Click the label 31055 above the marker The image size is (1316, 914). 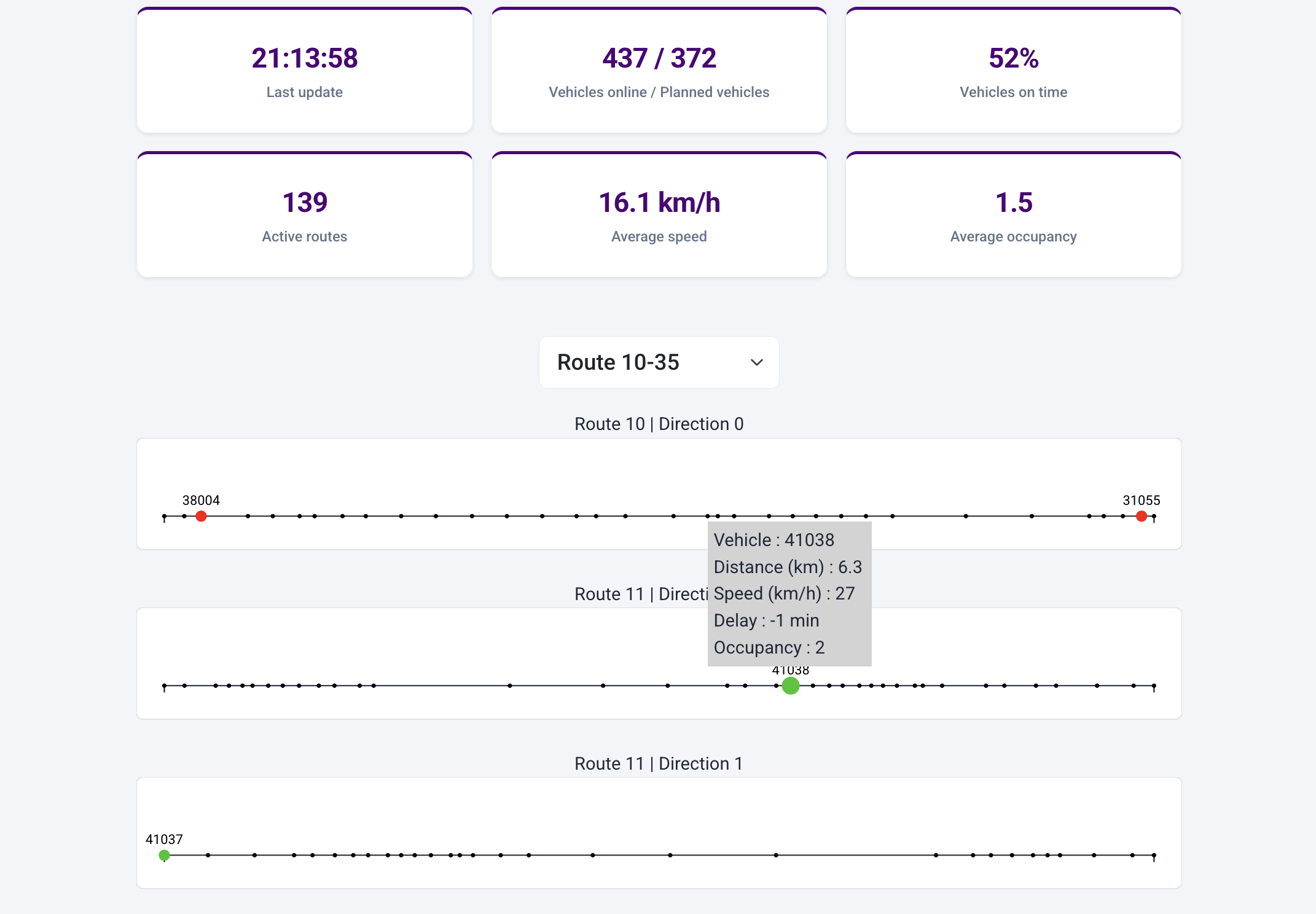tap(1142, 500)
